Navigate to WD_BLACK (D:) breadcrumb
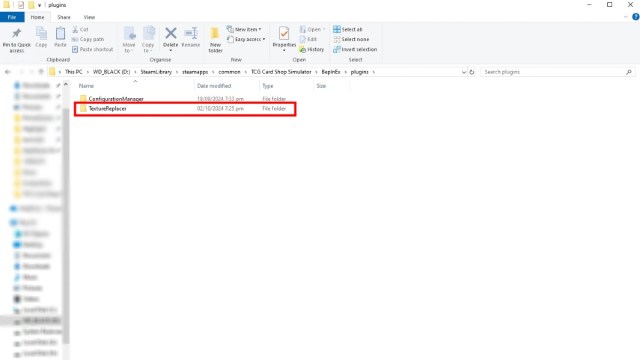The width and height of the screenshot is (640, 360). [111, 72]
